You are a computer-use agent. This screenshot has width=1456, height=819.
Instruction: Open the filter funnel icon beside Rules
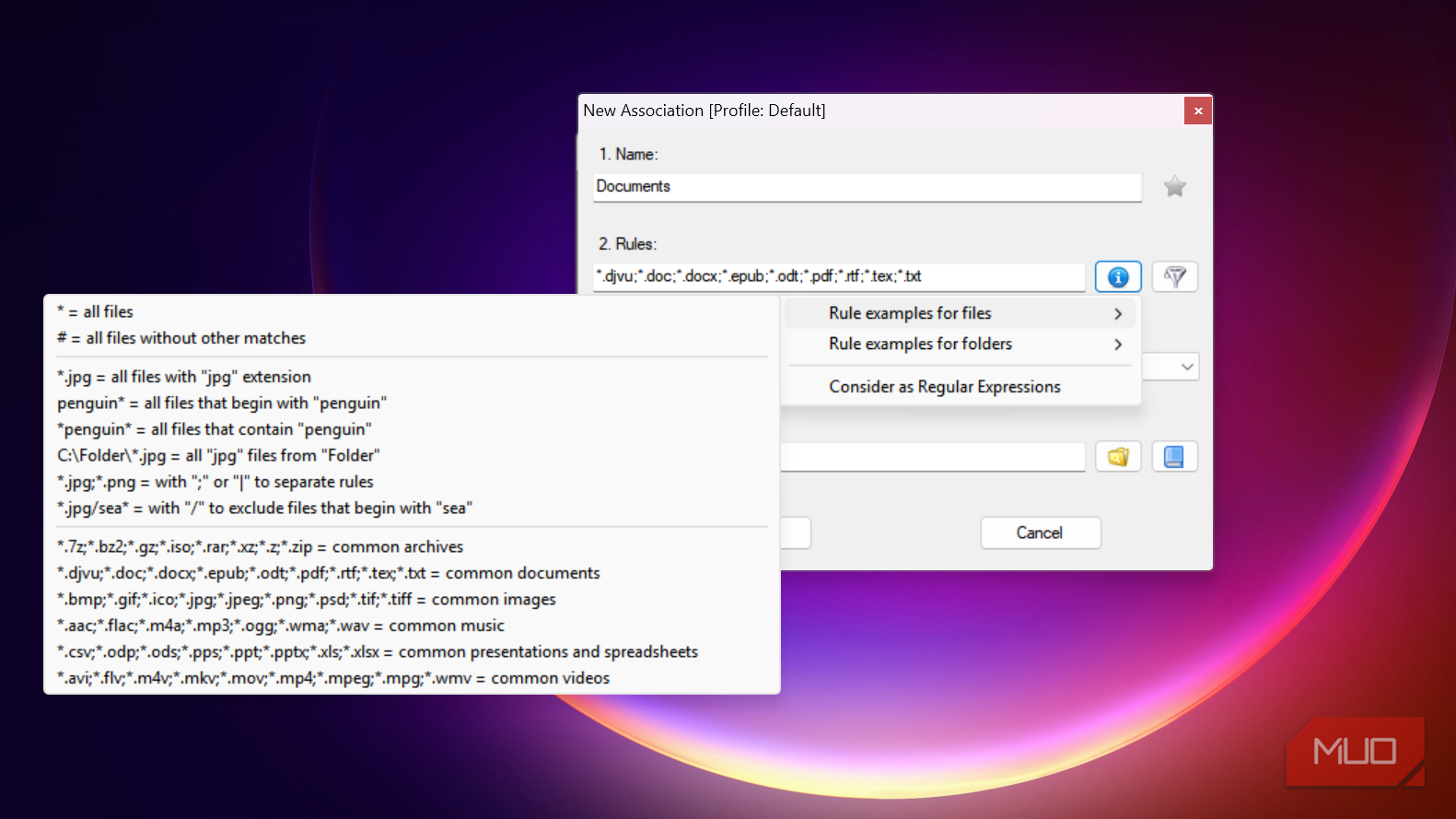(1174, 276)
